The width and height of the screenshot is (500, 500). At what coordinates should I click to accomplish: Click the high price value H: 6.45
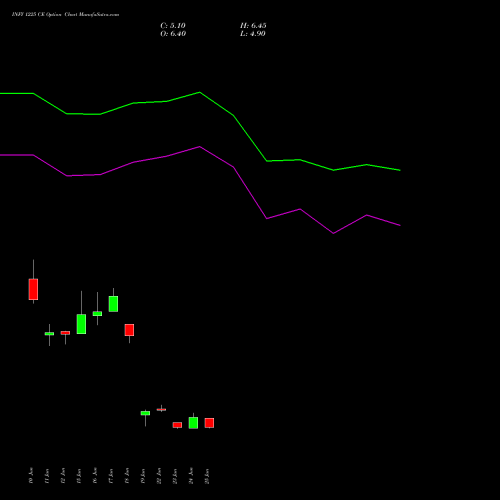[253, 26]
